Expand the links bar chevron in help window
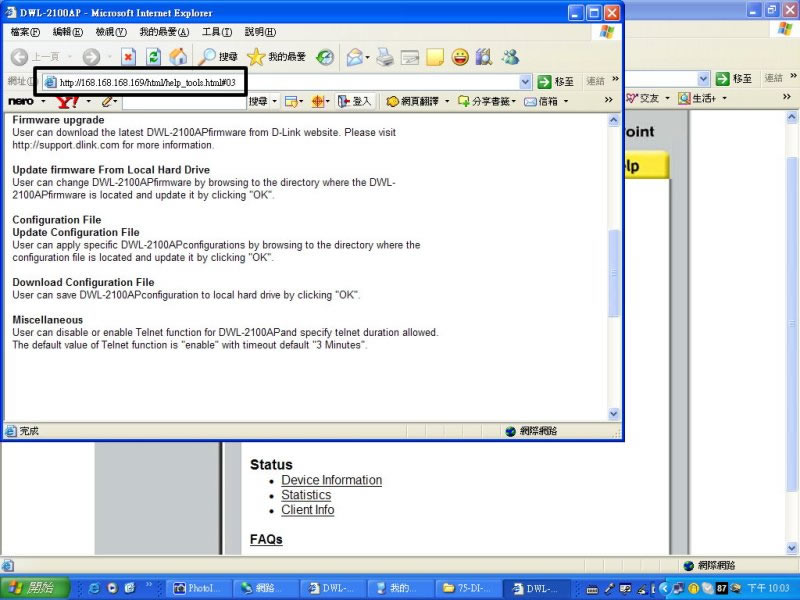Viewport: 800px width, 600px height. coord(615,79)
